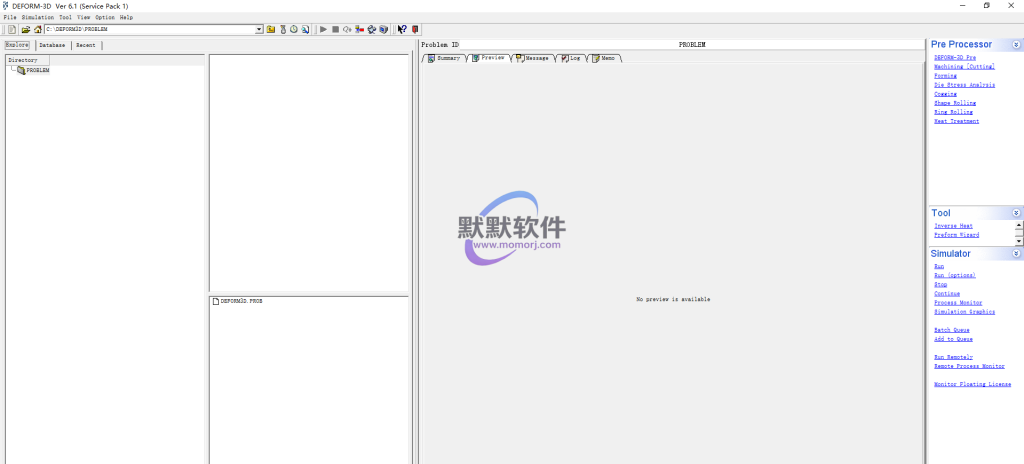Click the red exit icon in toolbar
Viewport: 1024px width, 464px height.
pos(415,30)
